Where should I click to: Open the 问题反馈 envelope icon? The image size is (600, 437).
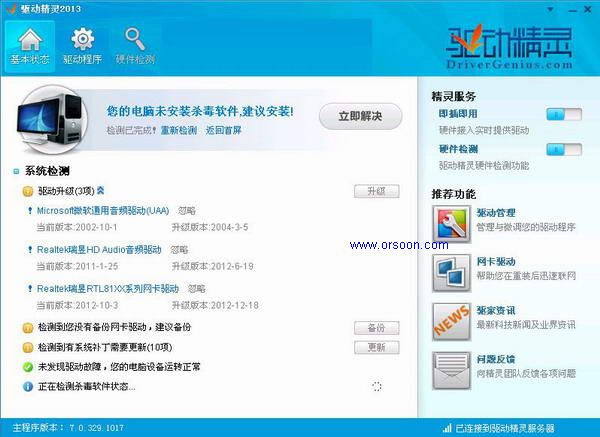pyautogui.click(x=452, y=370)
